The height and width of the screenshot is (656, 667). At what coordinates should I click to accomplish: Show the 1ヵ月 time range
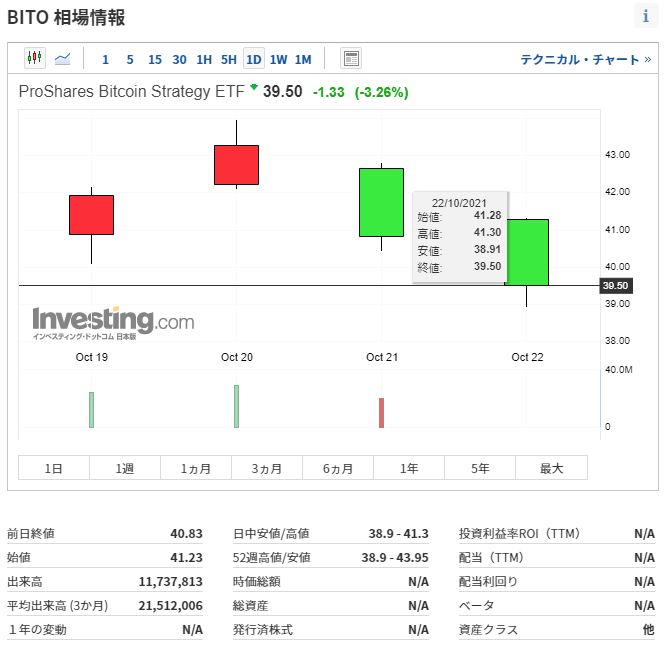pyautogui.click(x=196, y=468)
